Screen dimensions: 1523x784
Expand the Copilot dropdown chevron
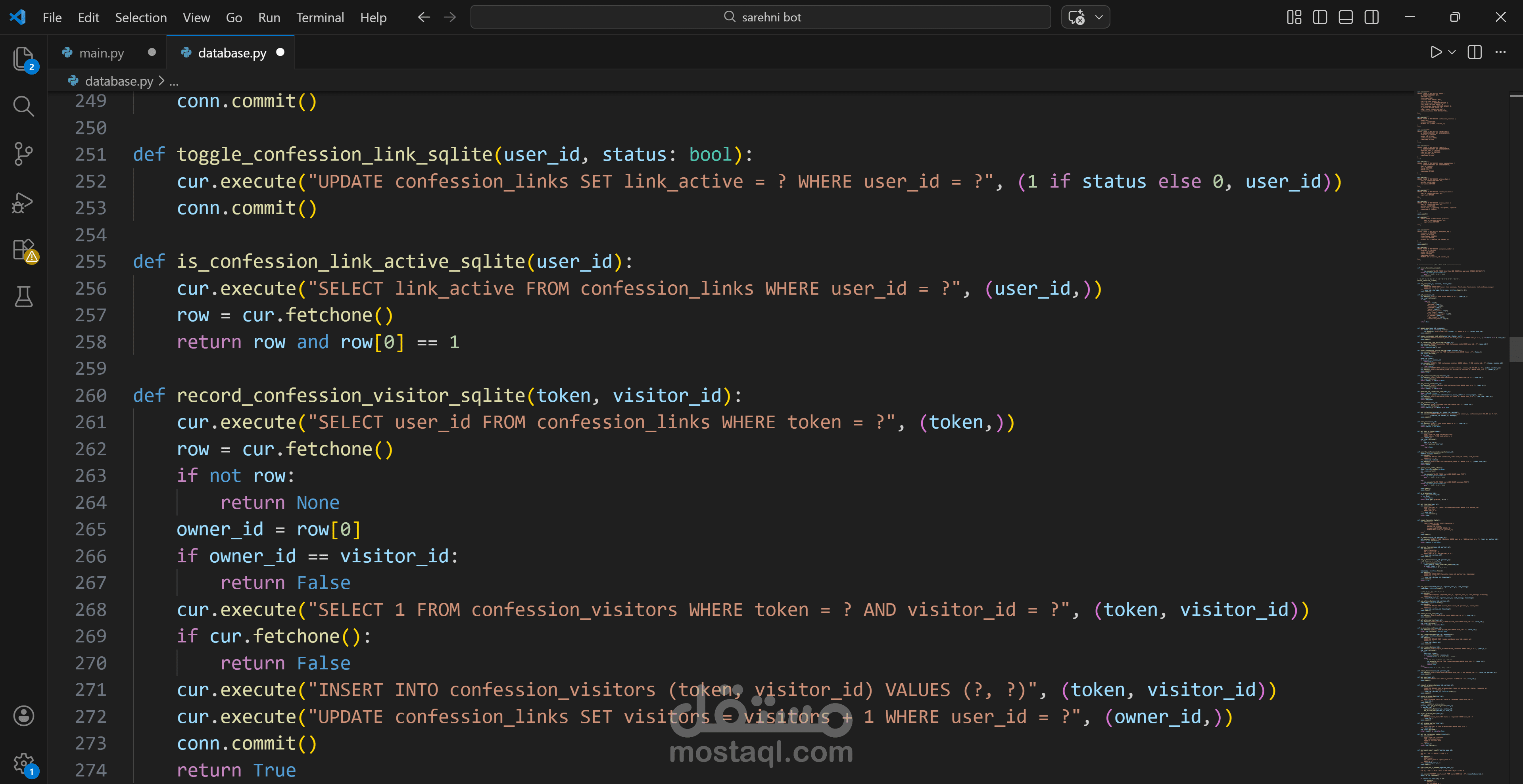click(x=1099, y=17)
